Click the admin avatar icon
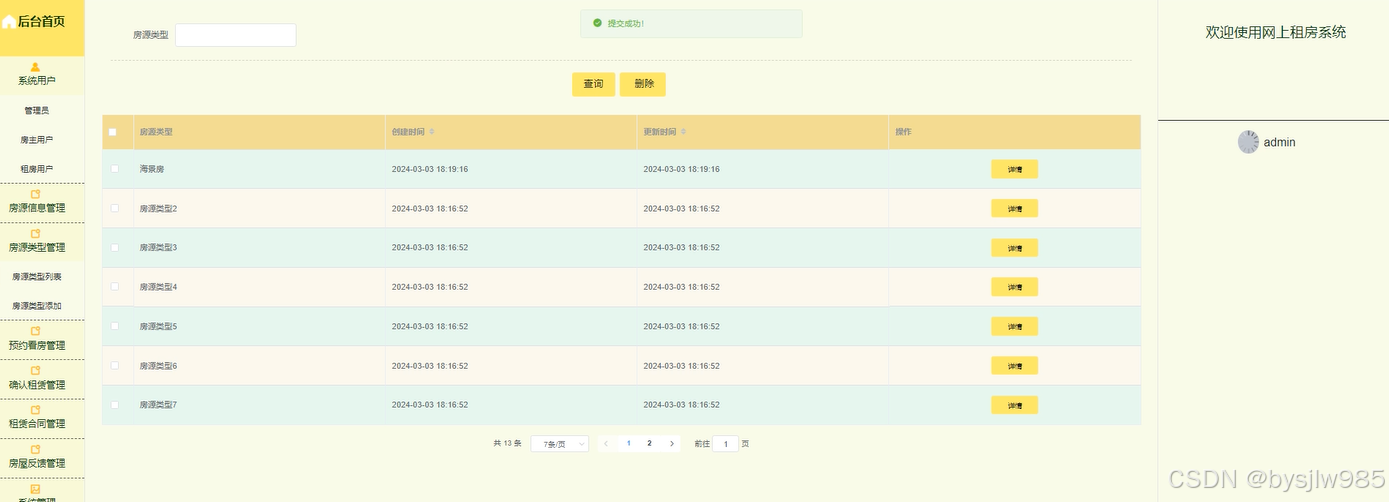Image resolution: width=1389 pixels, height=502 pixels. 1248,142
